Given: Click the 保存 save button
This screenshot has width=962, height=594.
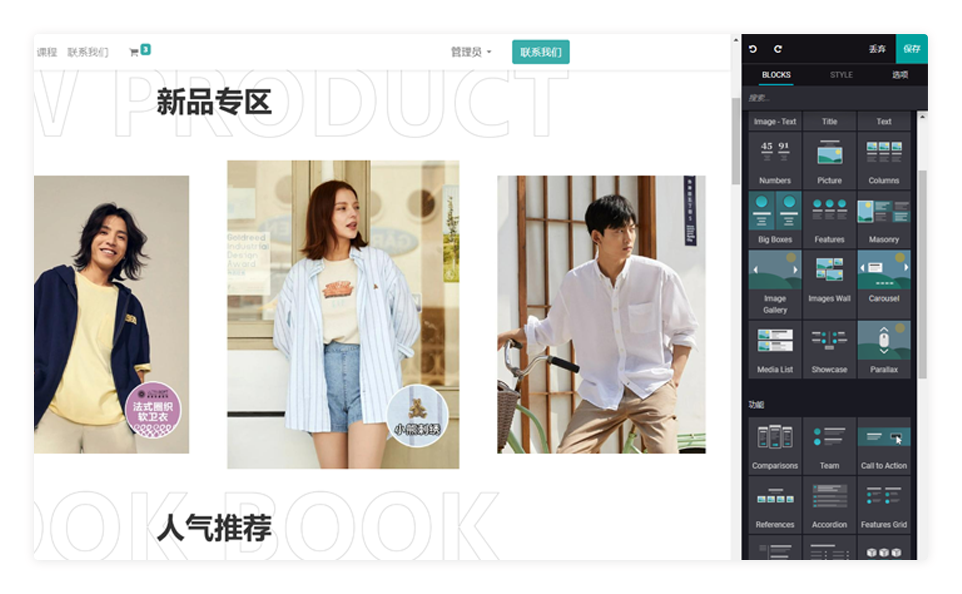Looking at the screenshot, I should 911,49.
